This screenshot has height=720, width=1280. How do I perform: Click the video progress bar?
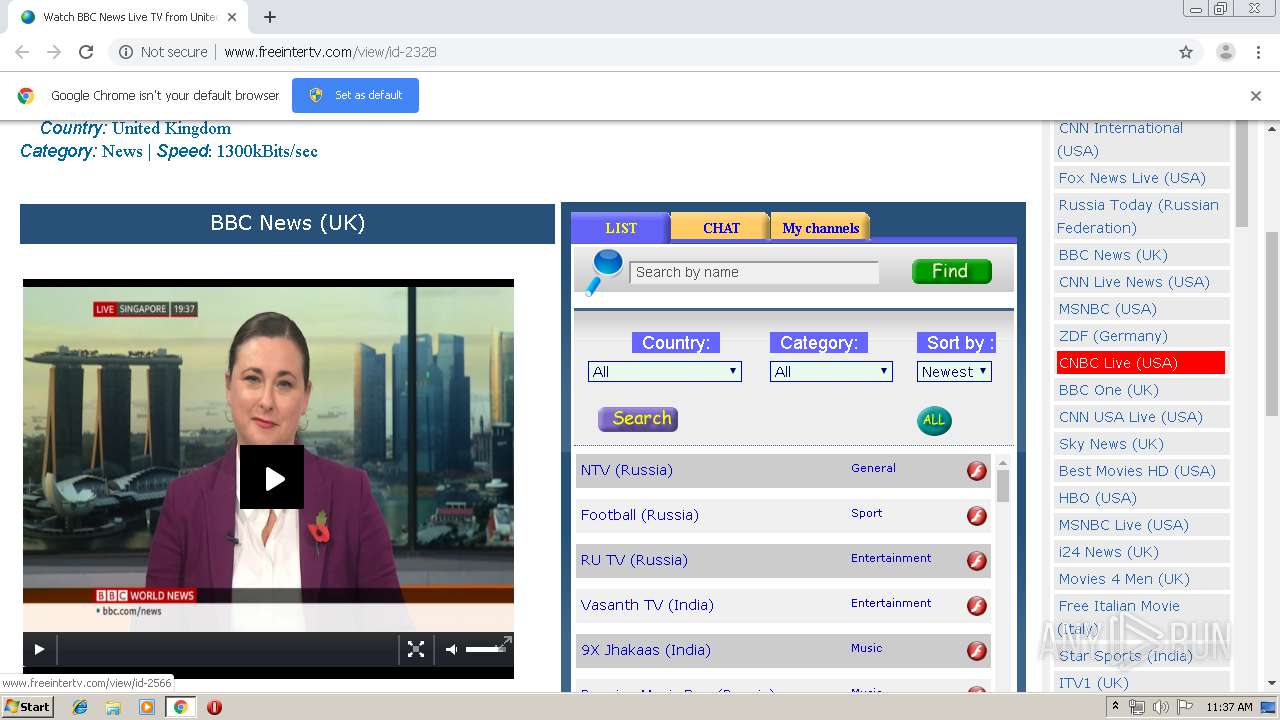[228, 649]
